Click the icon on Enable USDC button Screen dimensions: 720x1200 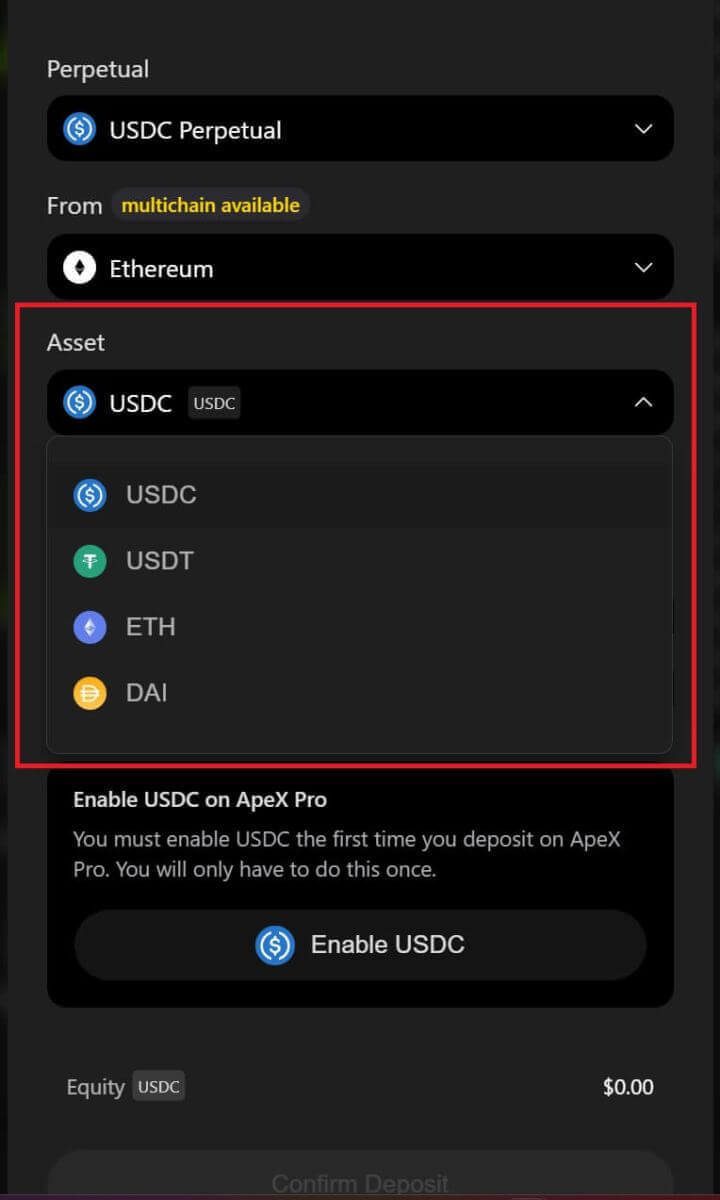tap(275, 945)
